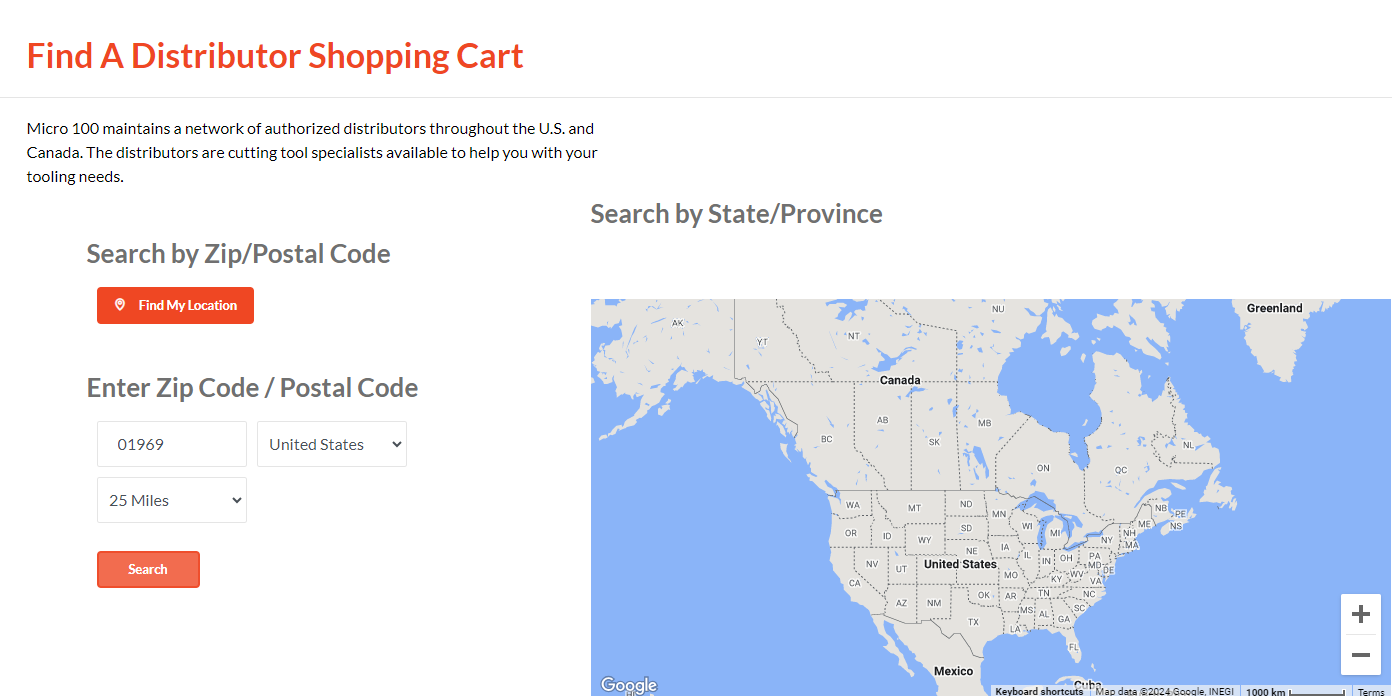This screenshot has height=696, width=1392.
Task: Zoom out using the map's minus icon
Action: tap(1360, 656)
